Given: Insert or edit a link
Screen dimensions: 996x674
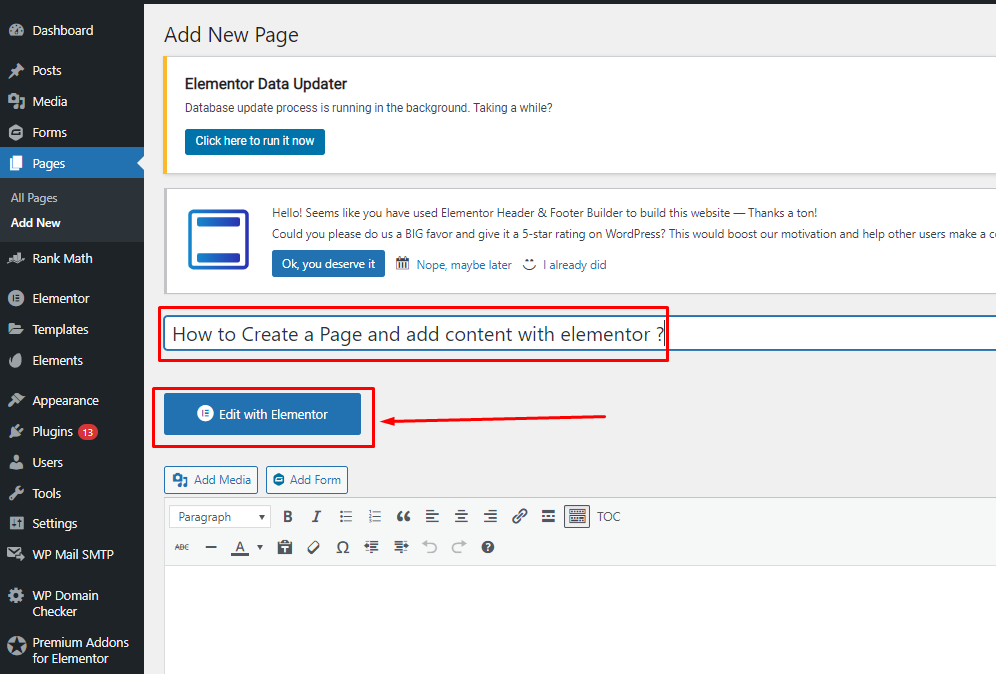Looking at the screenshot, I should [520, 516].
